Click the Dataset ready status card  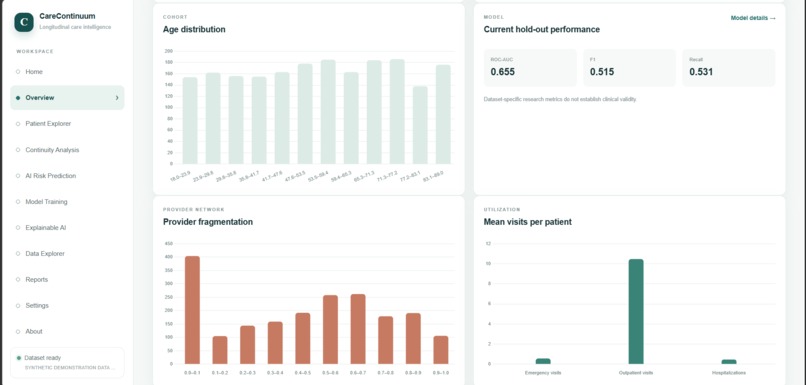pyautogui.click(x=67, y=363)
